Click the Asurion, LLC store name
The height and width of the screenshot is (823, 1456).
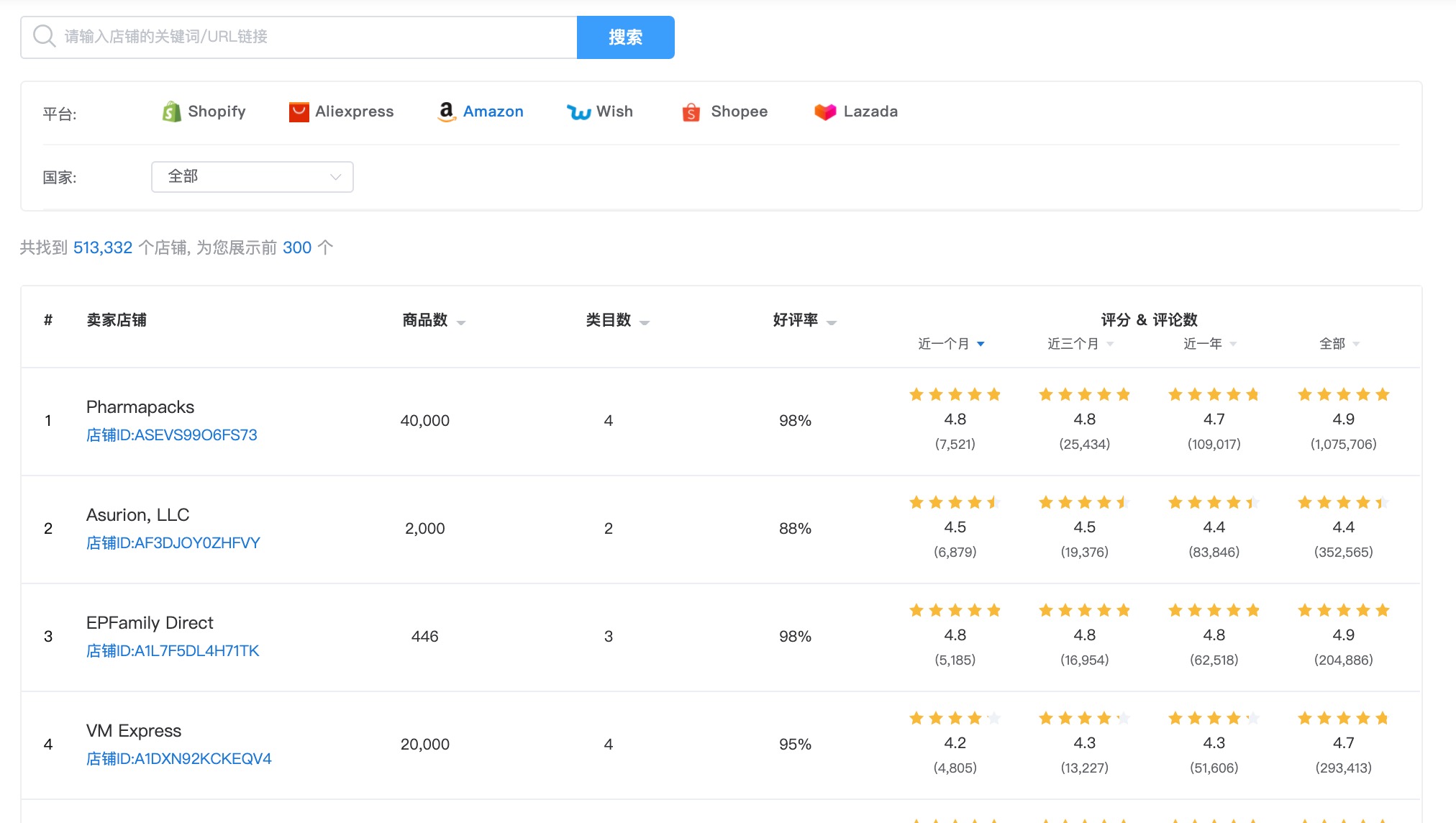click(138, 515)
